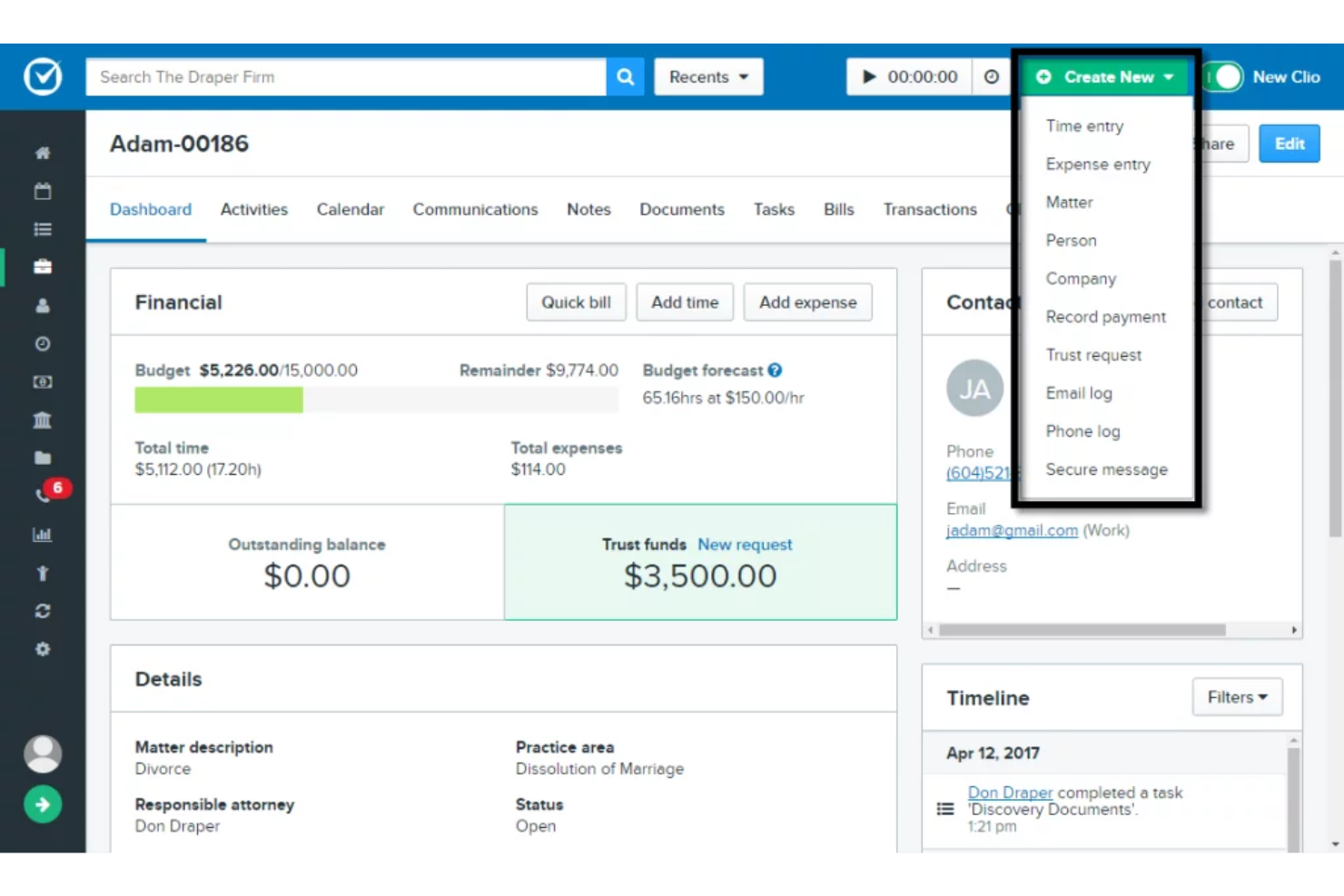
Task: Open the Contacts person icon in sidebar
Action: pyautogui.click(x=42, y=306)
